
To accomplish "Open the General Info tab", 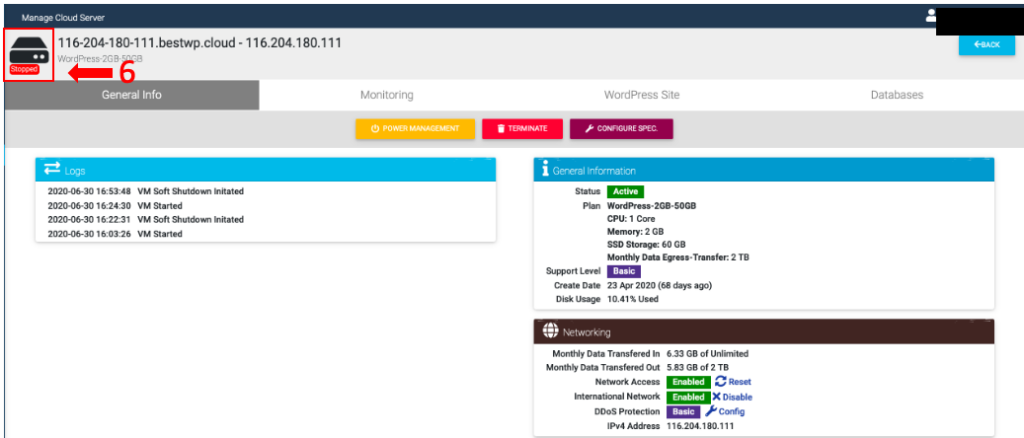I will pyautogui.click(x=131, y=95).
